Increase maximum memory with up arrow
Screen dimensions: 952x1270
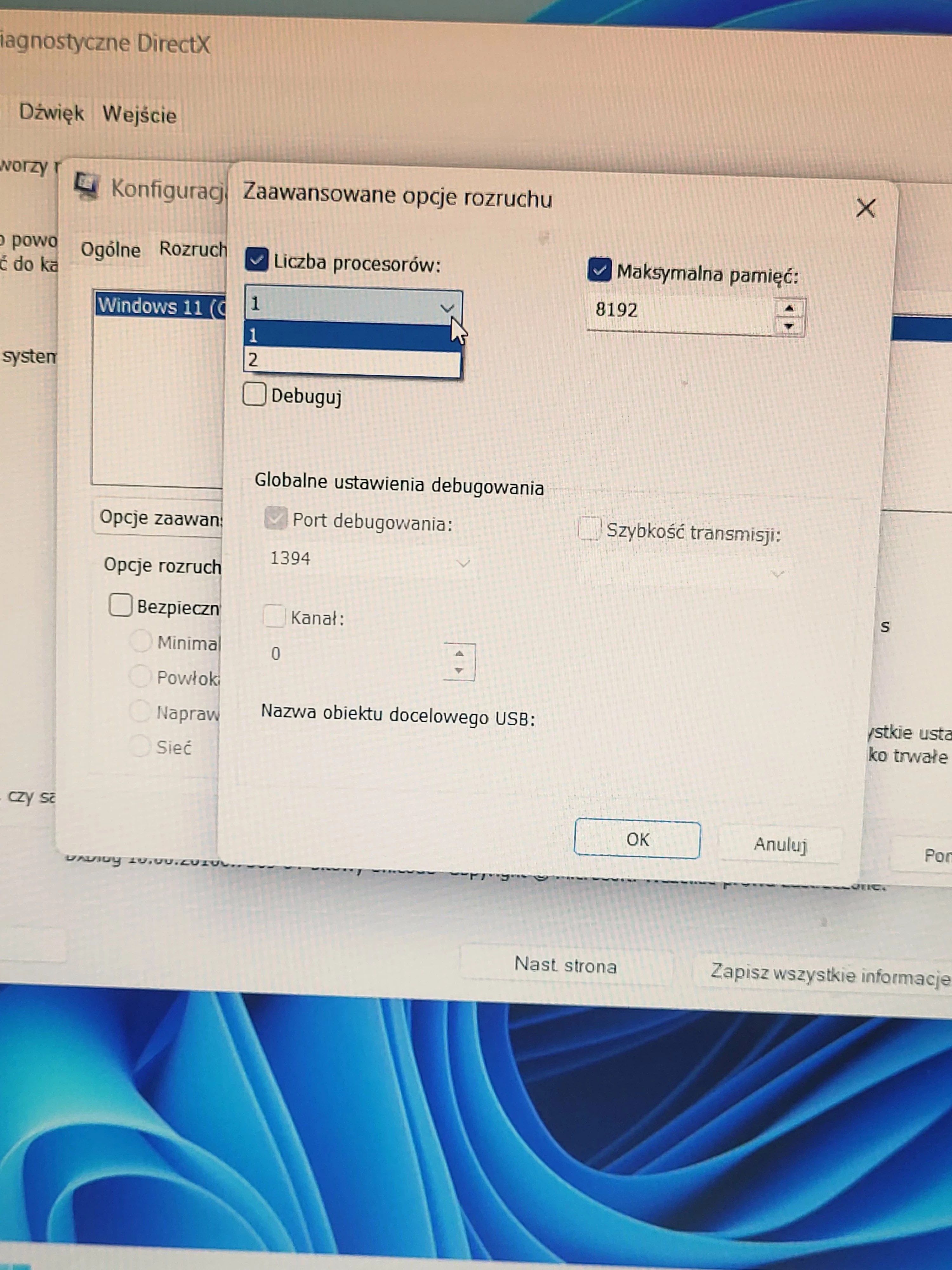click(789, 309)
